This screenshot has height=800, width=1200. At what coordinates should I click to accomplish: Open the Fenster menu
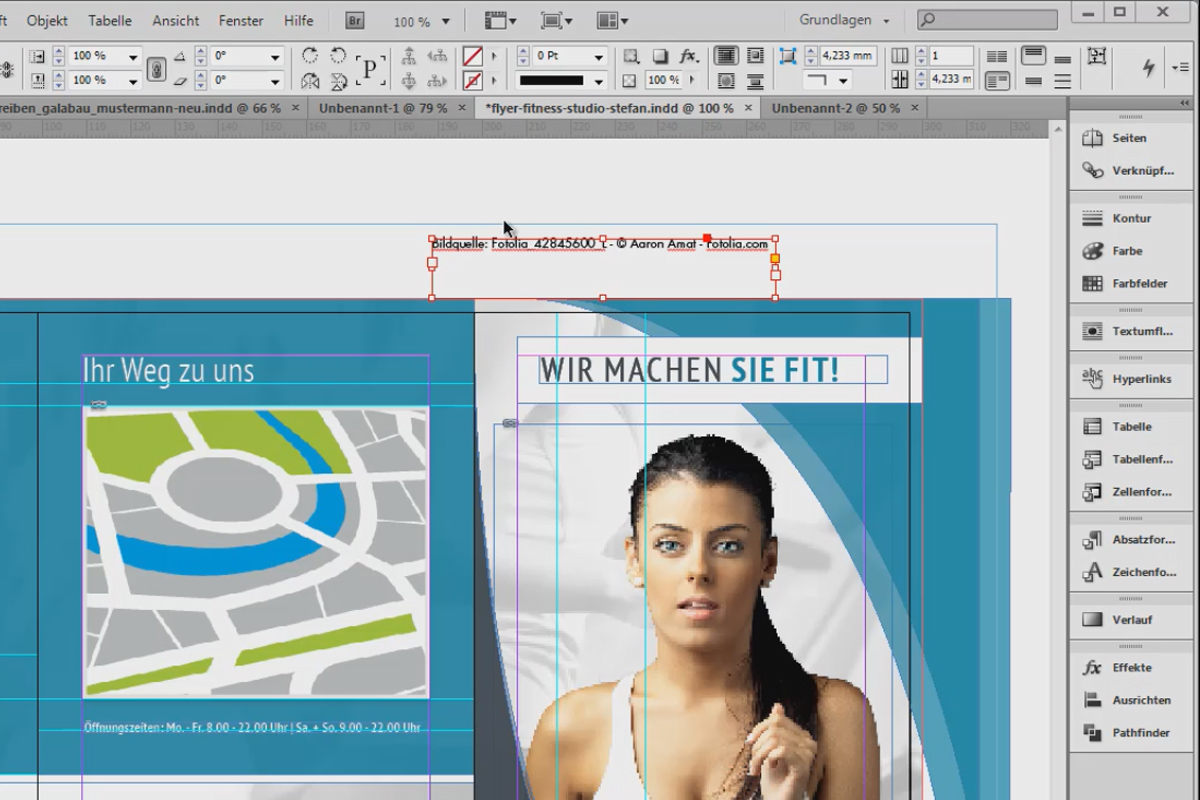coord(241,20)
